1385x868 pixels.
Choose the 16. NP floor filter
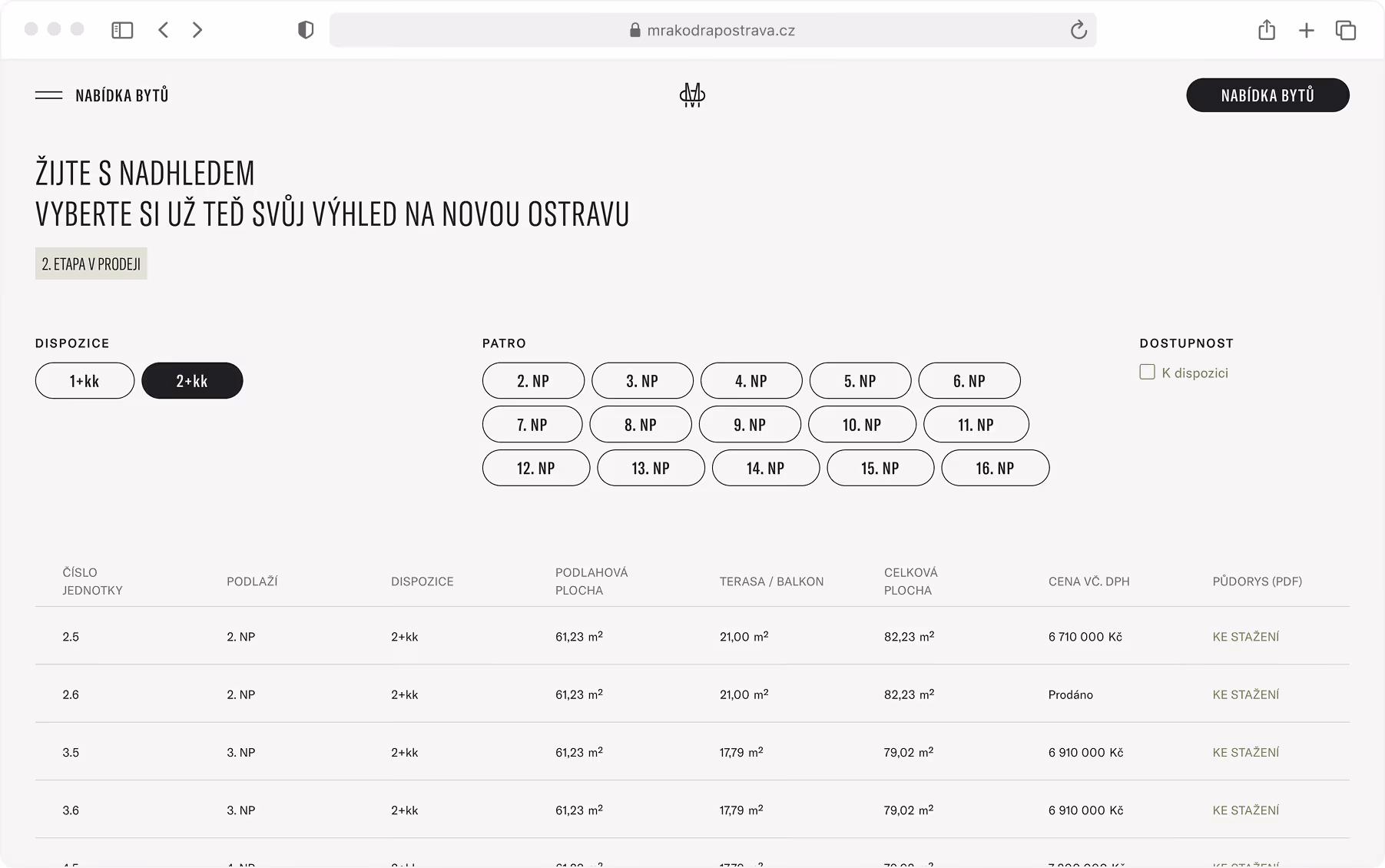tap(996, 468)
